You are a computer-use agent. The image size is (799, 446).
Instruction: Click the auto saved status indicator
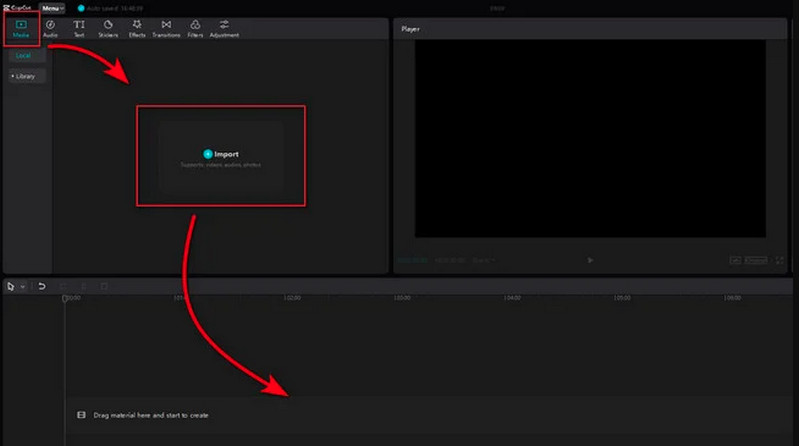110,8
